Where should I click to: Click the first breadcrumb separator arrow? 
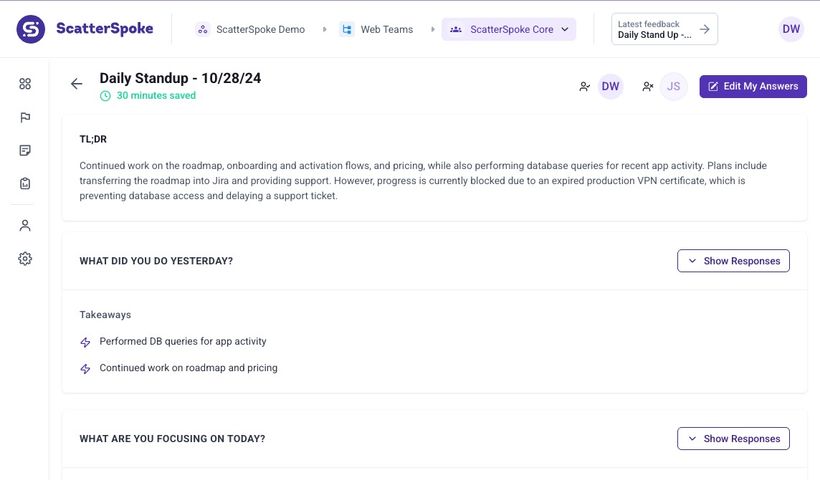[x=324, y=29]
